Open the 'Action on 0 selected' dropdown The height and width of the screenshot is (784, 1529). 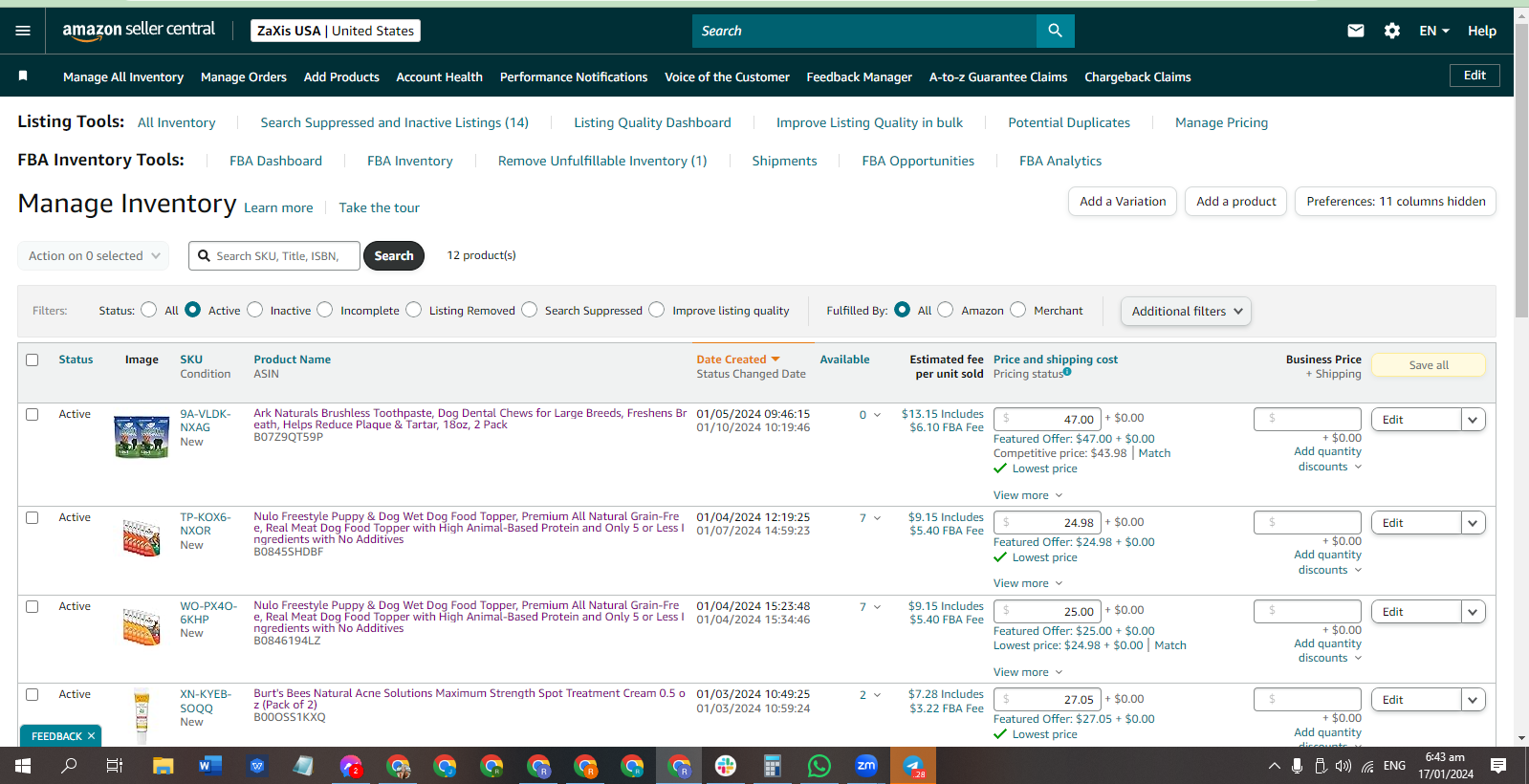[94, 255]
